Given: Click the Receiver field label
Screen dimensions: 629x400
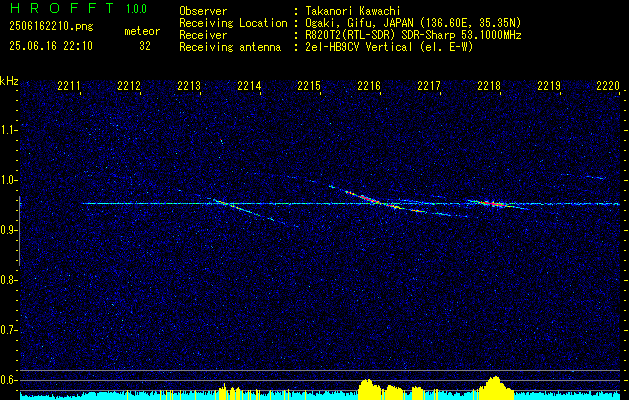Looking at the screenshot, I should [x=203, y=35].
